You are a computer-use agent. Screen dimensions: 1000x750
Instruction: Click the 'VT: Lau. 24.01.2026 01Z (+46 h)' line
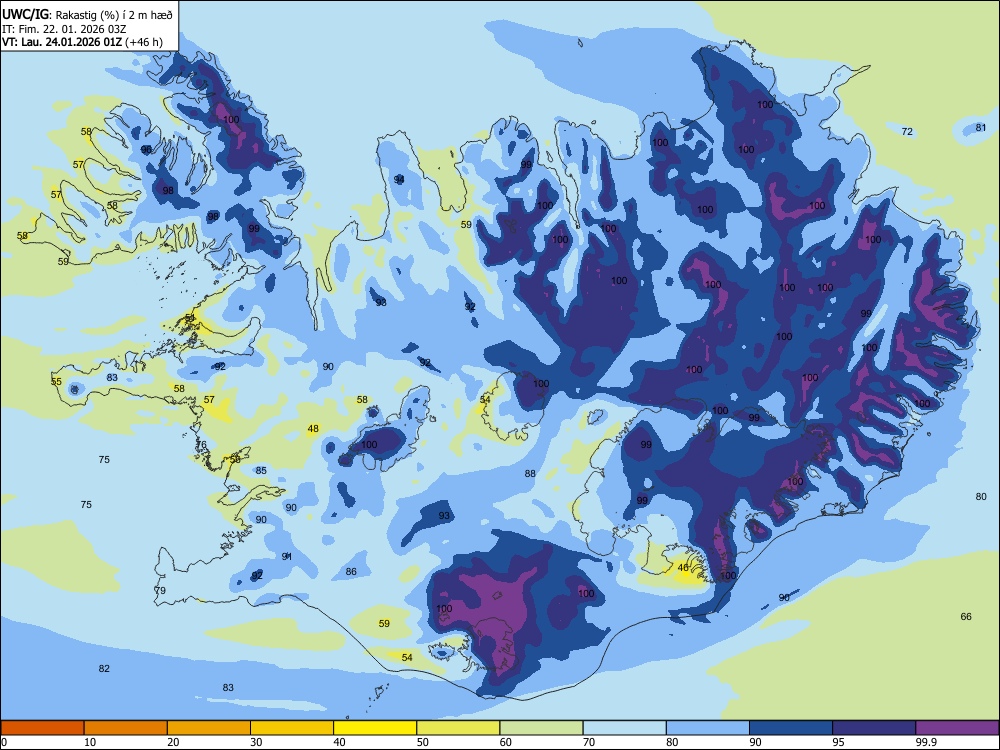pyautogui.click(x=82, y=42)
